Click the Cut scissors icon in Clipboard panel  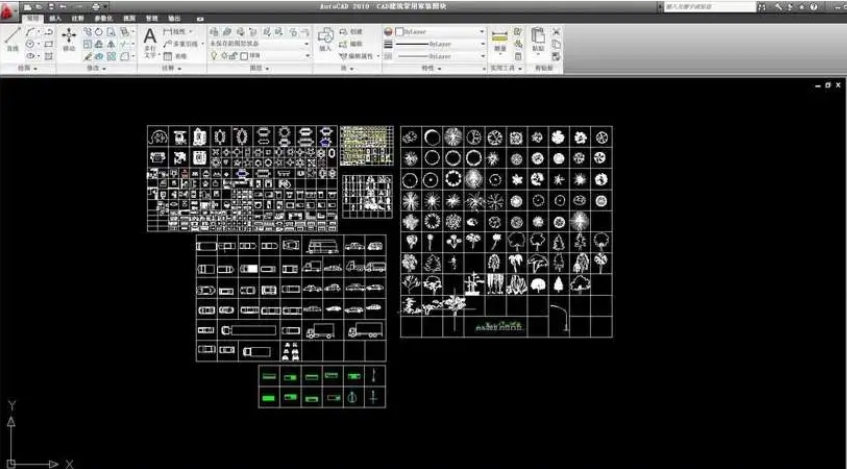coord(556,32)
